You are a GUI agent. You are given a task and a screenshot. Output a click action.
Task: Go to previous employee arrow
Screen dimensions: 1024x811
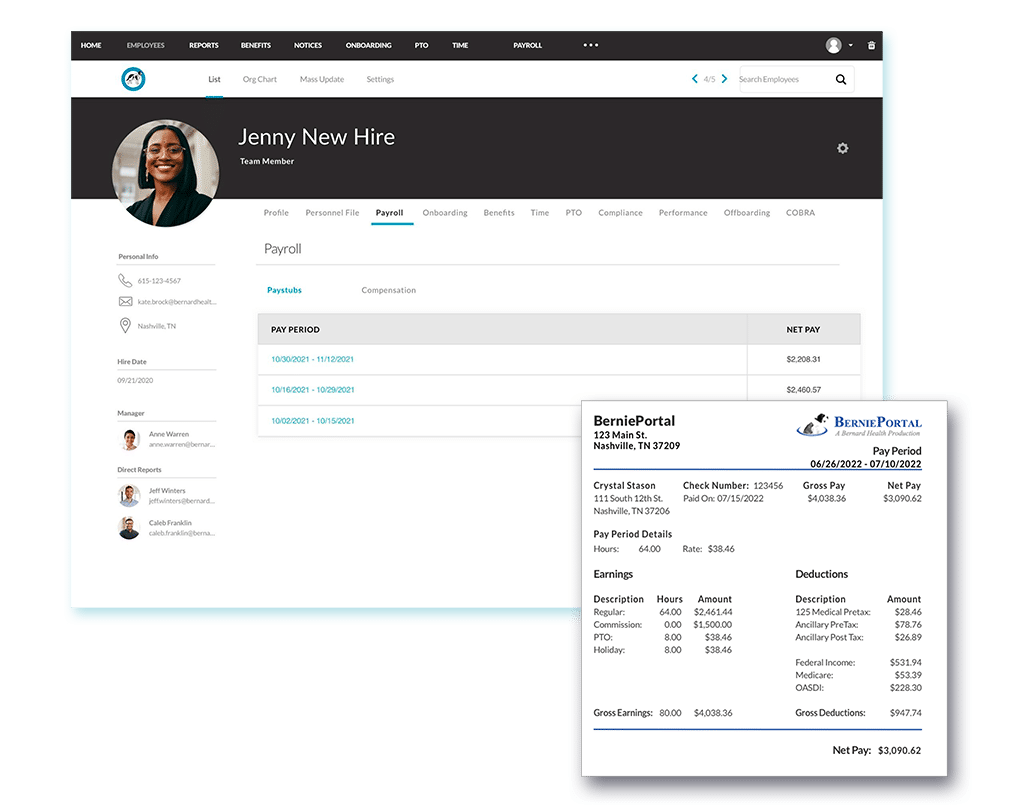click(695, 79)
